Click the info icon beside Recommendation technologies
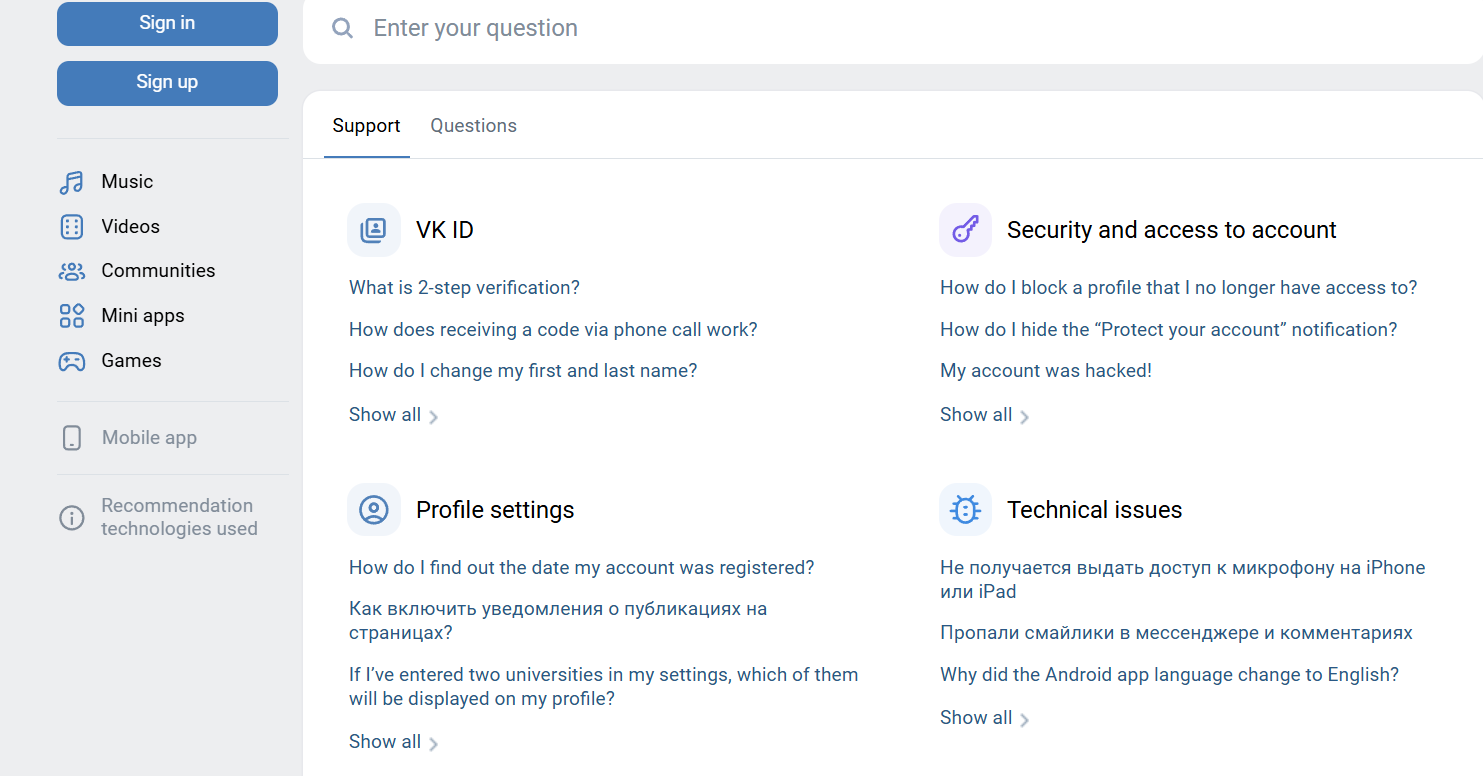Viewport: 1483px width, 776px height. coord(71,518)
